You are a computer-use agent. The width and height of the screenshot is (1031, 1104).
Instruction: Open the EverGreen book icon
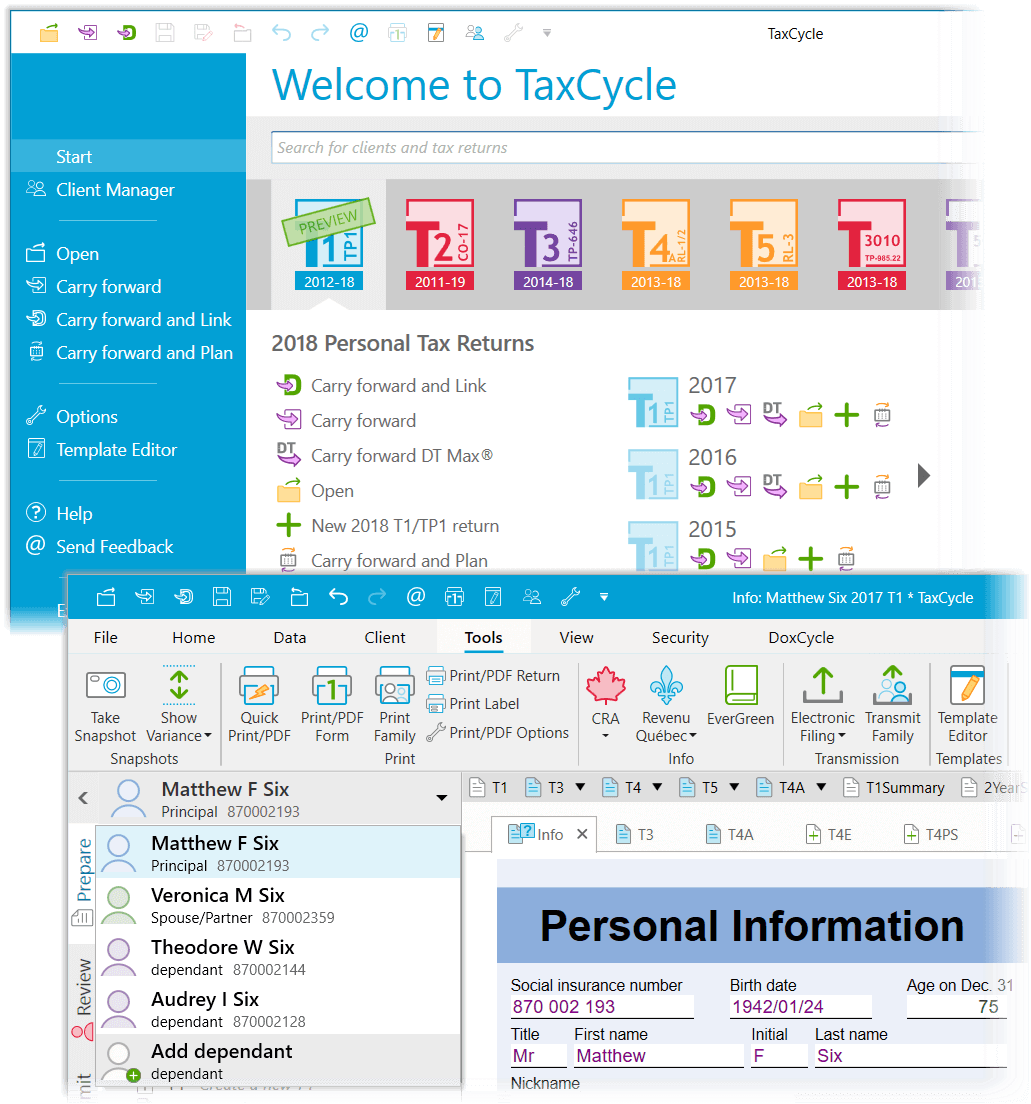tap(741, 686)
